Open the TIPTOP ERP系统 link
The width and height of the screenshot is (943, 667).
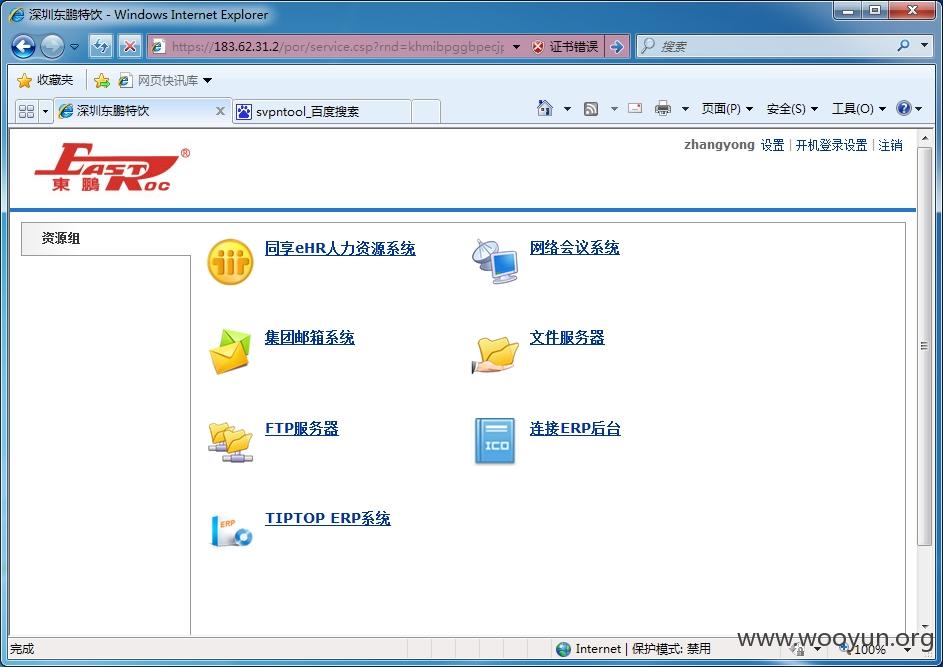pos(328,518)
